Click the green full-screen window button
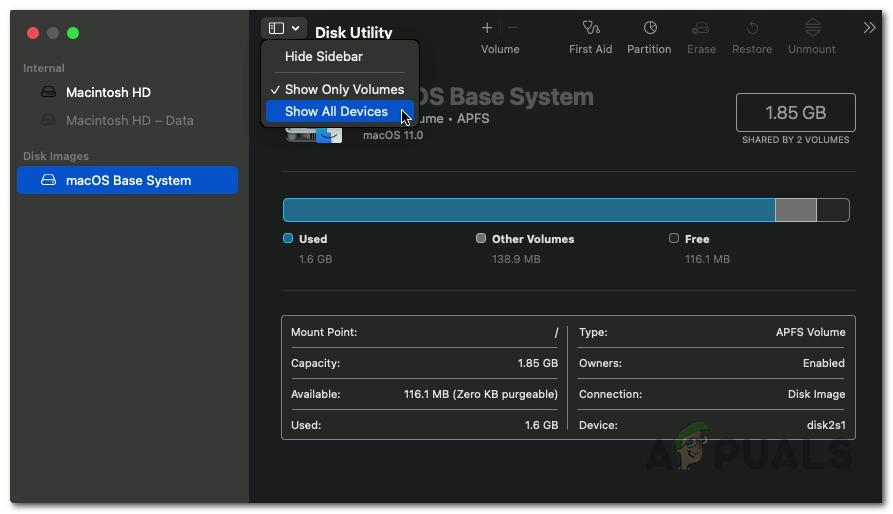This screenshot has height=514, width=893. coord(73,33)
